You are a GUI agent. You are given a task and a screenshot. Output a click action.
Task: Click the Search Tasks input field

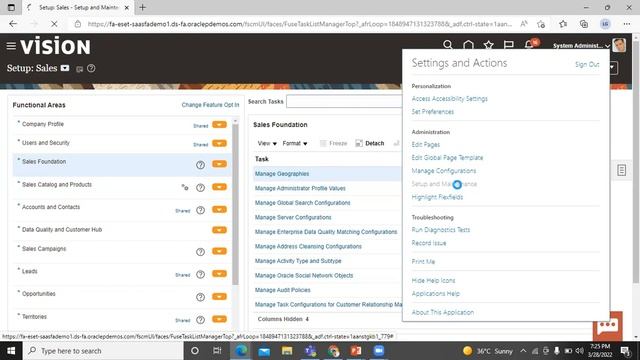[344, 102]
